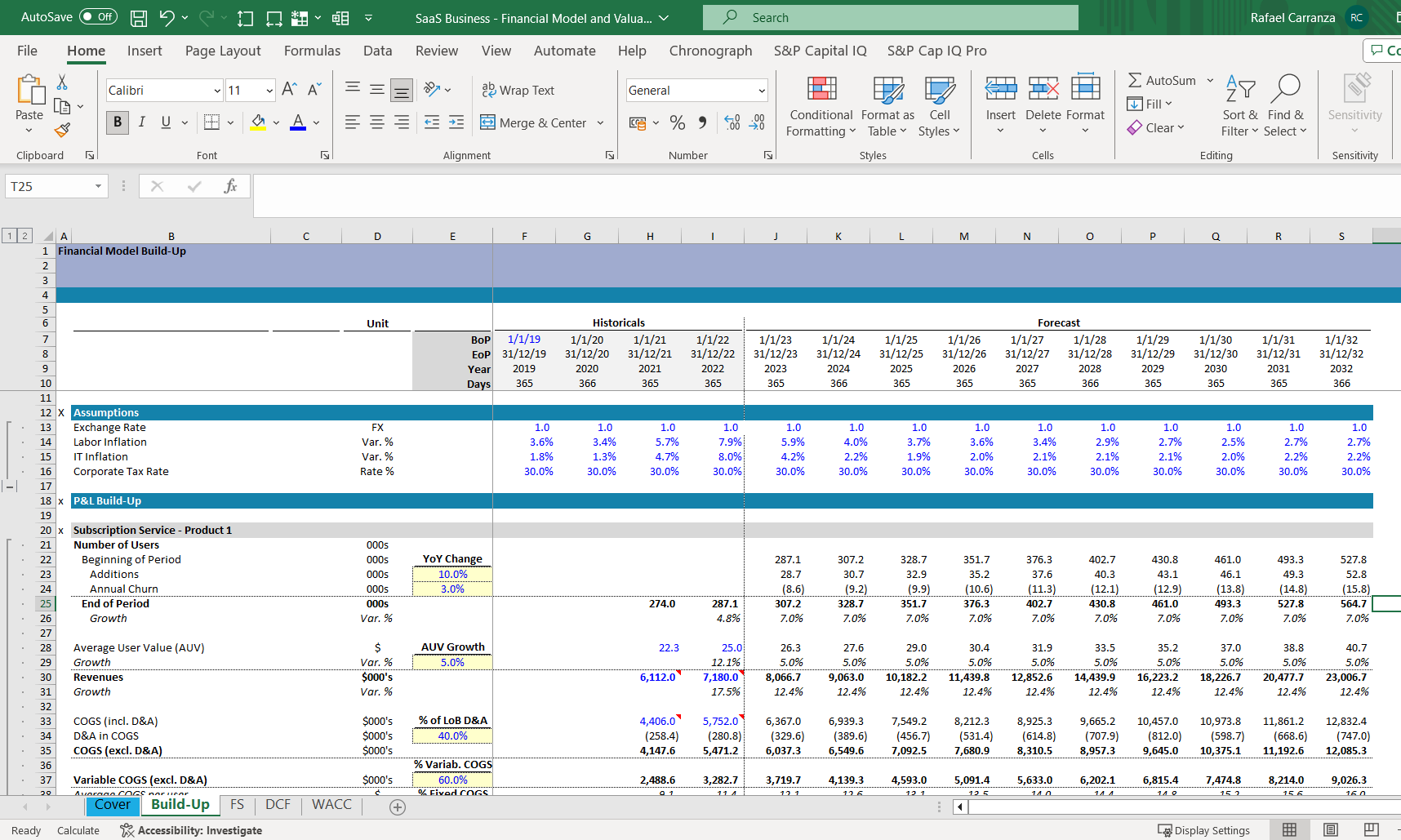Click Accessibility: Investigate in status bar

[x=191, y=830]
